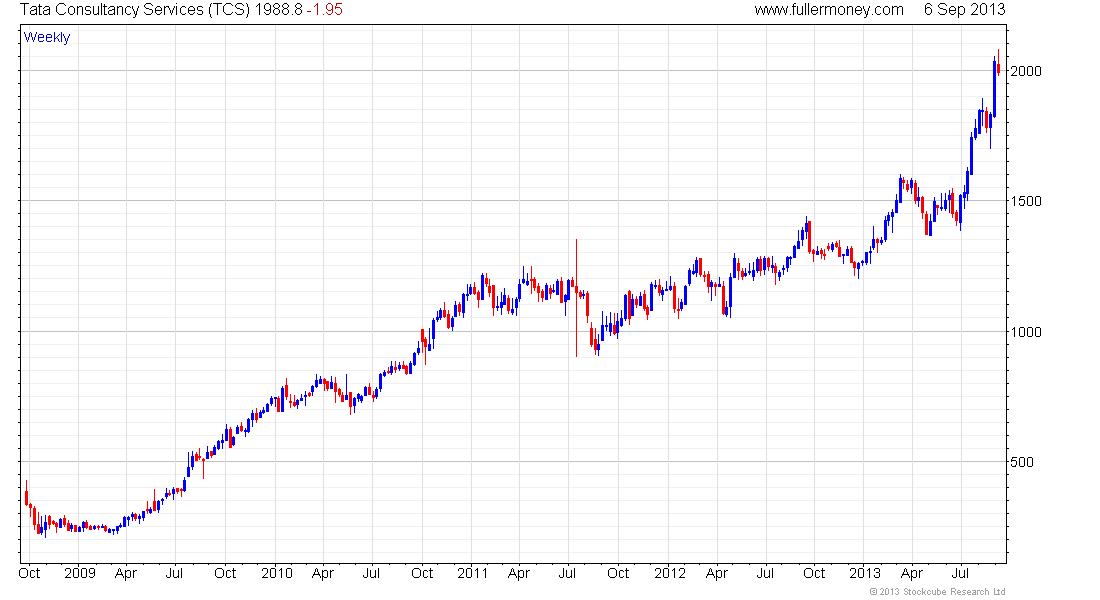Image resolution: width=1100 pixels, height=600 pixels.
Task: Click the 500 price axis label
Action: 1021,462
